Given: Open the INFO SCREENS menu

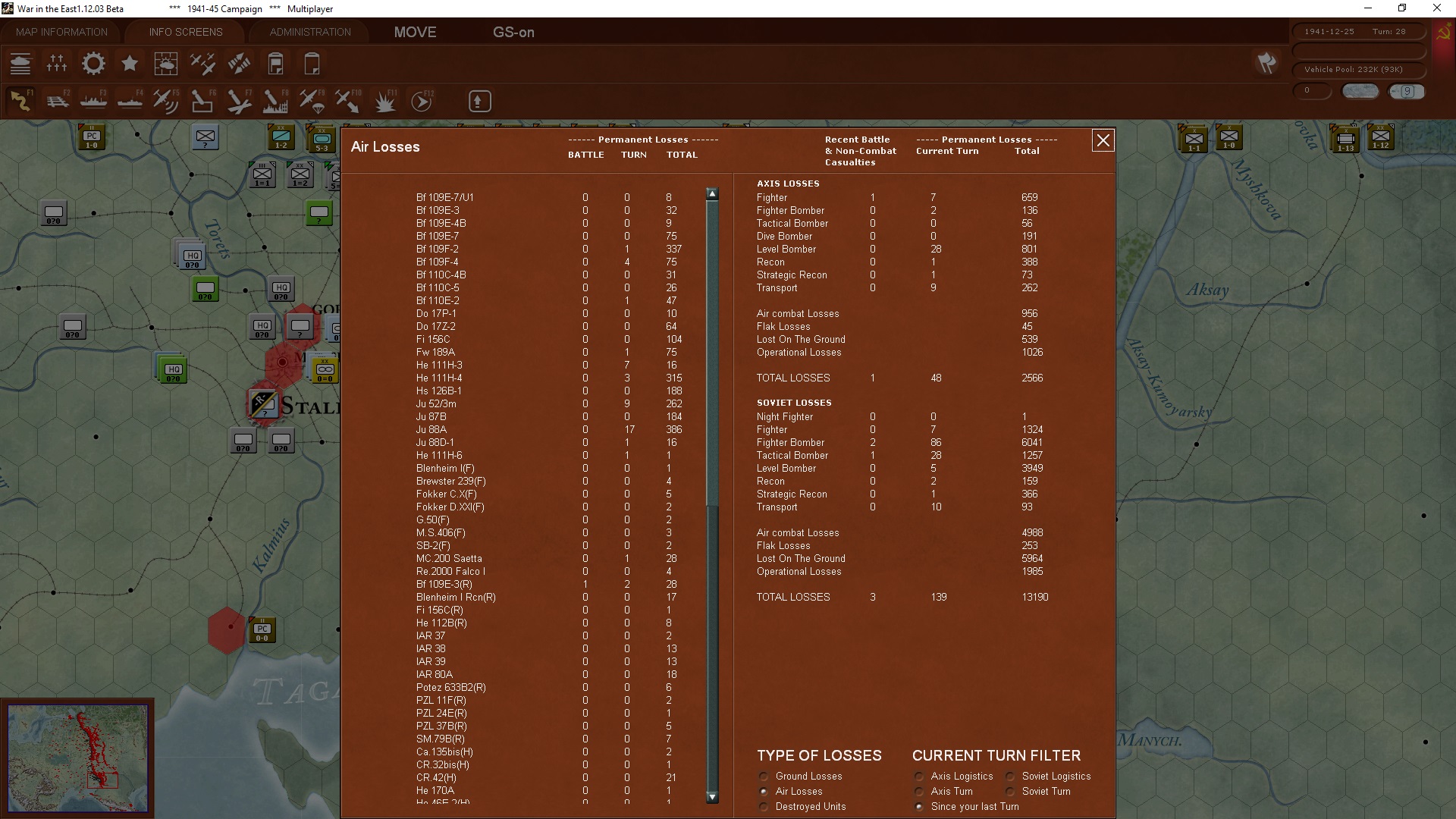Looking at the screenshot, I should coord(184,32).
